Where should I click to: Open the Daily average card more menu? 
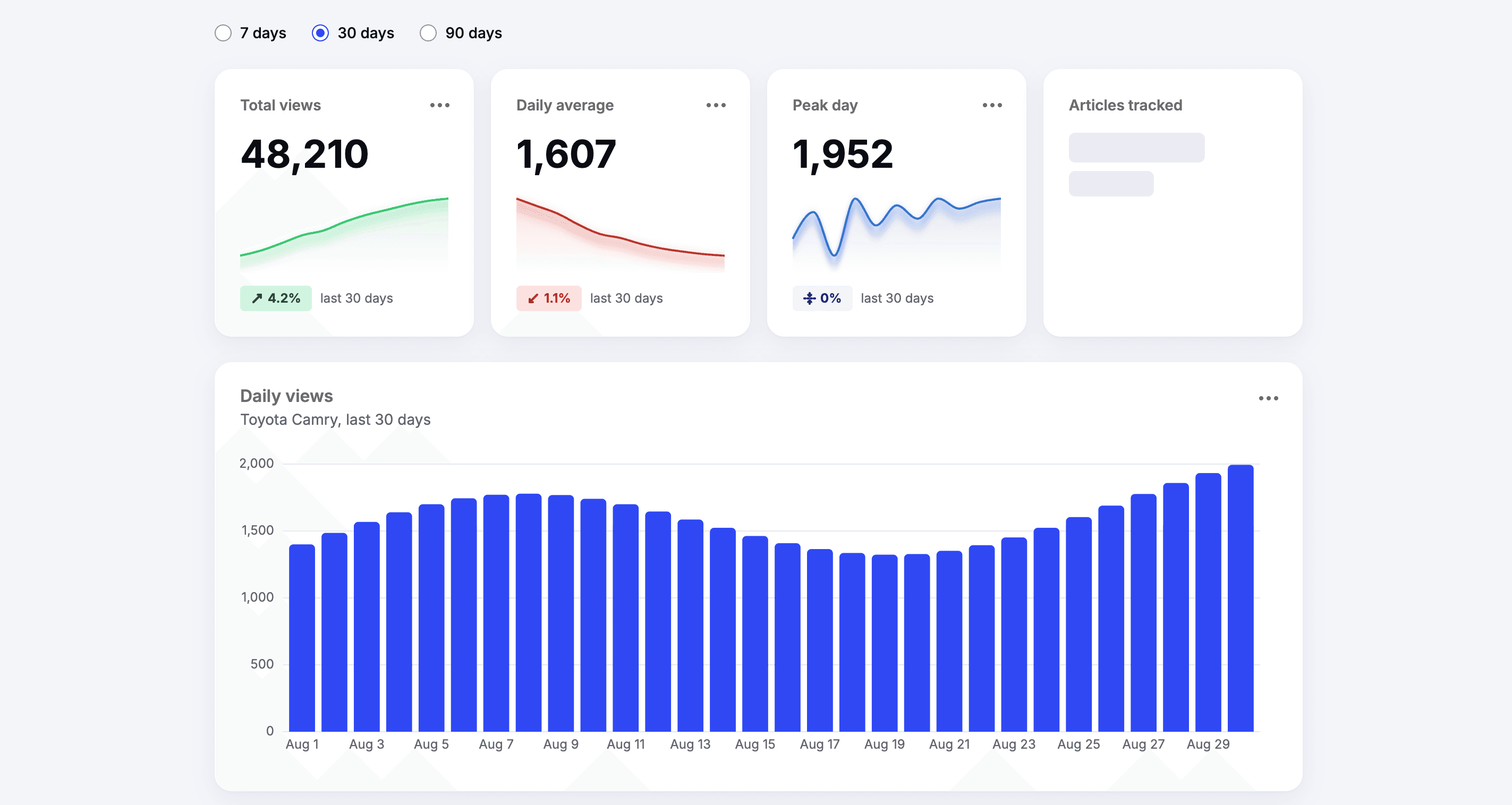(716, 105)
